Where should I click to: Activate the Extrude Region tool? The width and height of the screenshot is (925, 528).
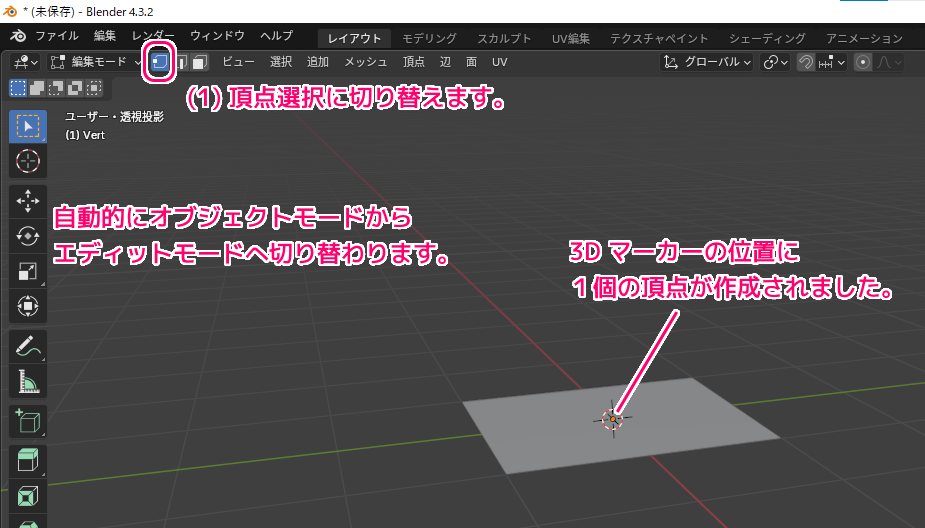coord(28,461)
